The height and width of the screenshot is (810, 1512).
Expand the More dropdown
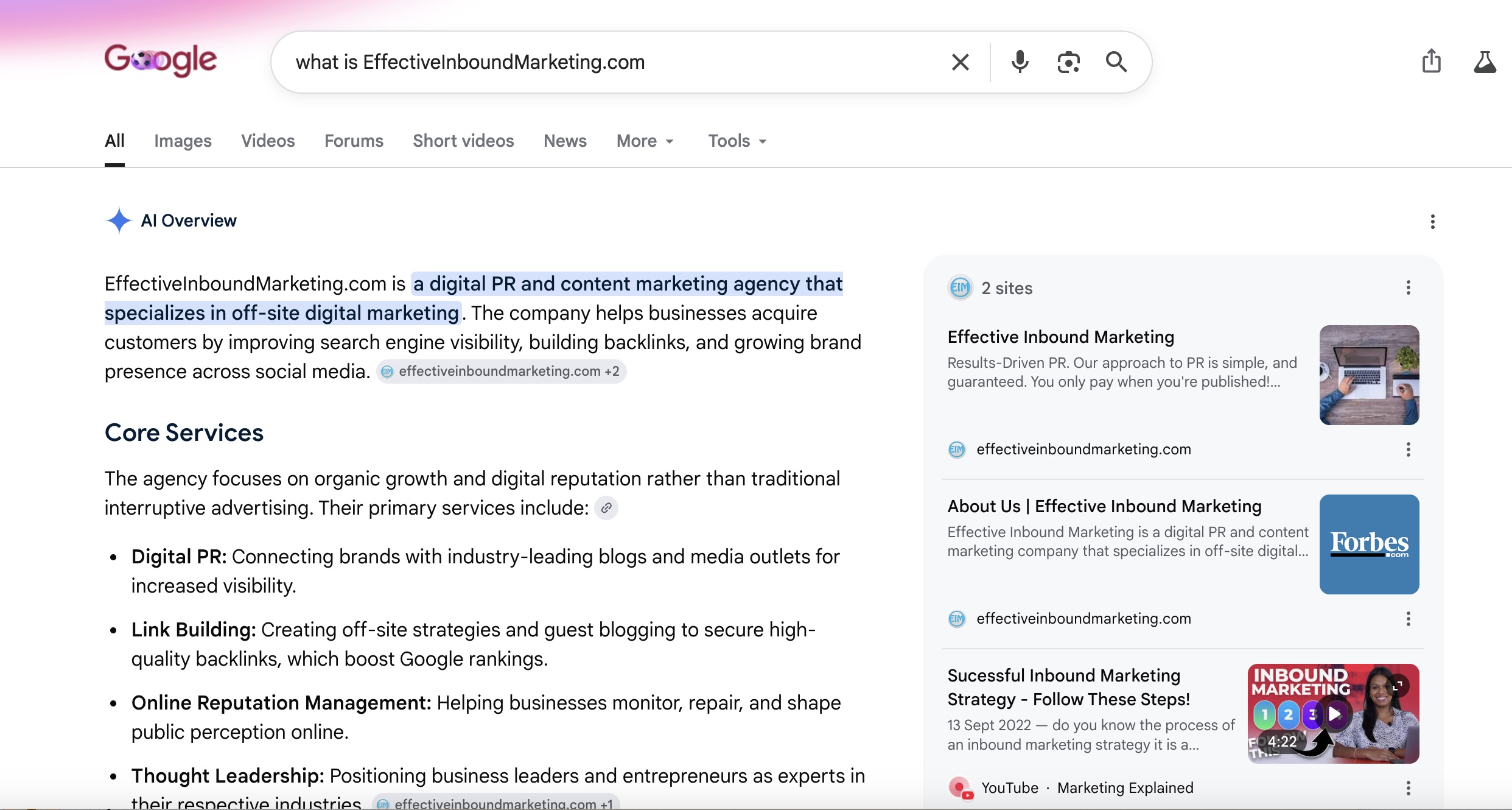[x=645, y=141]
